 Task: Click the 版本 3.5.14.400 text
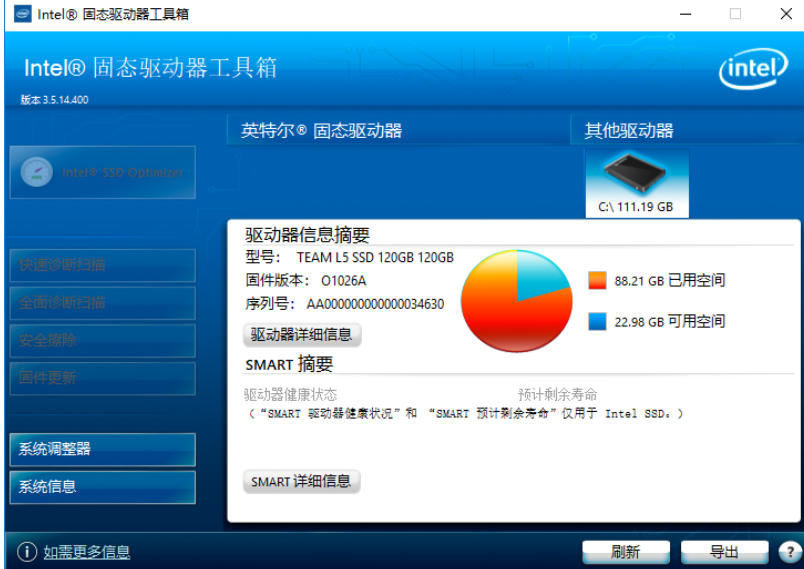tap(54, 100)
